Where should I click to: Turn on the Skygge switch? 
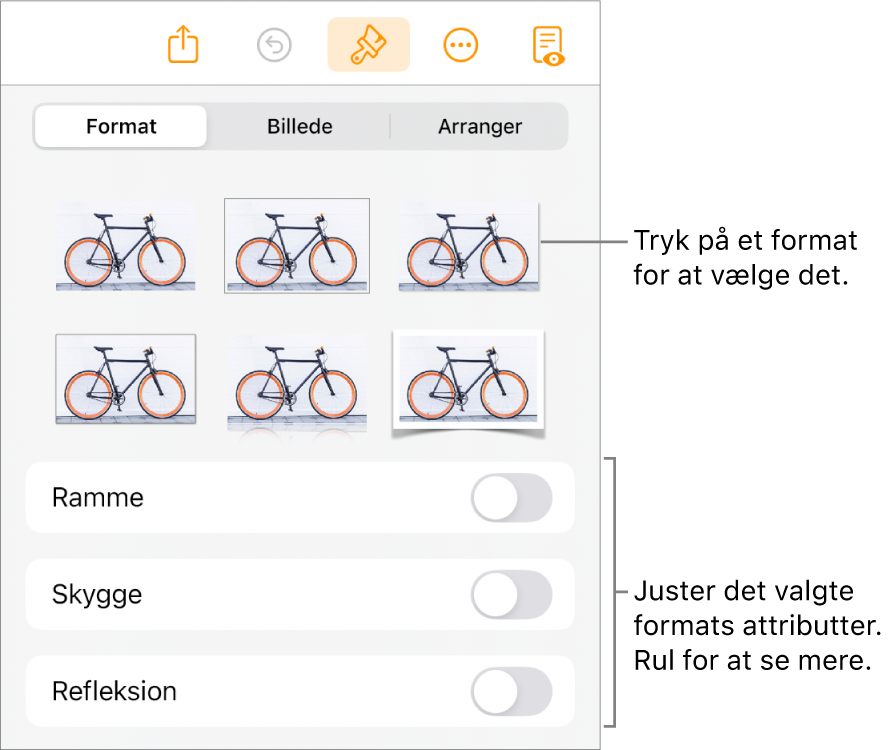click(x=511, y=595)
